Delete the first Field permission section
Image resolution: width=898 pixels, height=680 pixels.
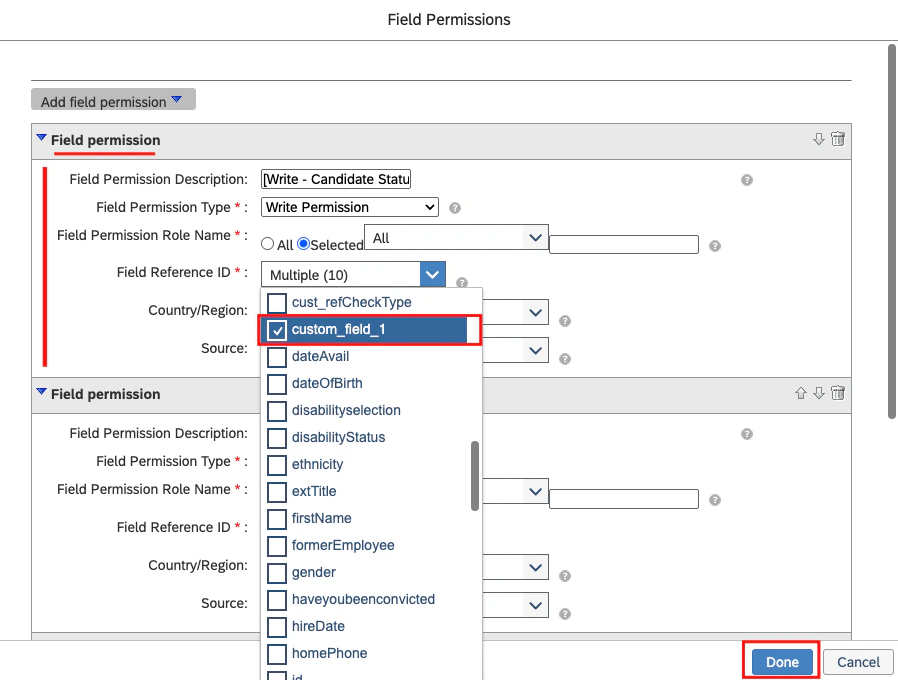pyautogui.click(x=840, y=139)
